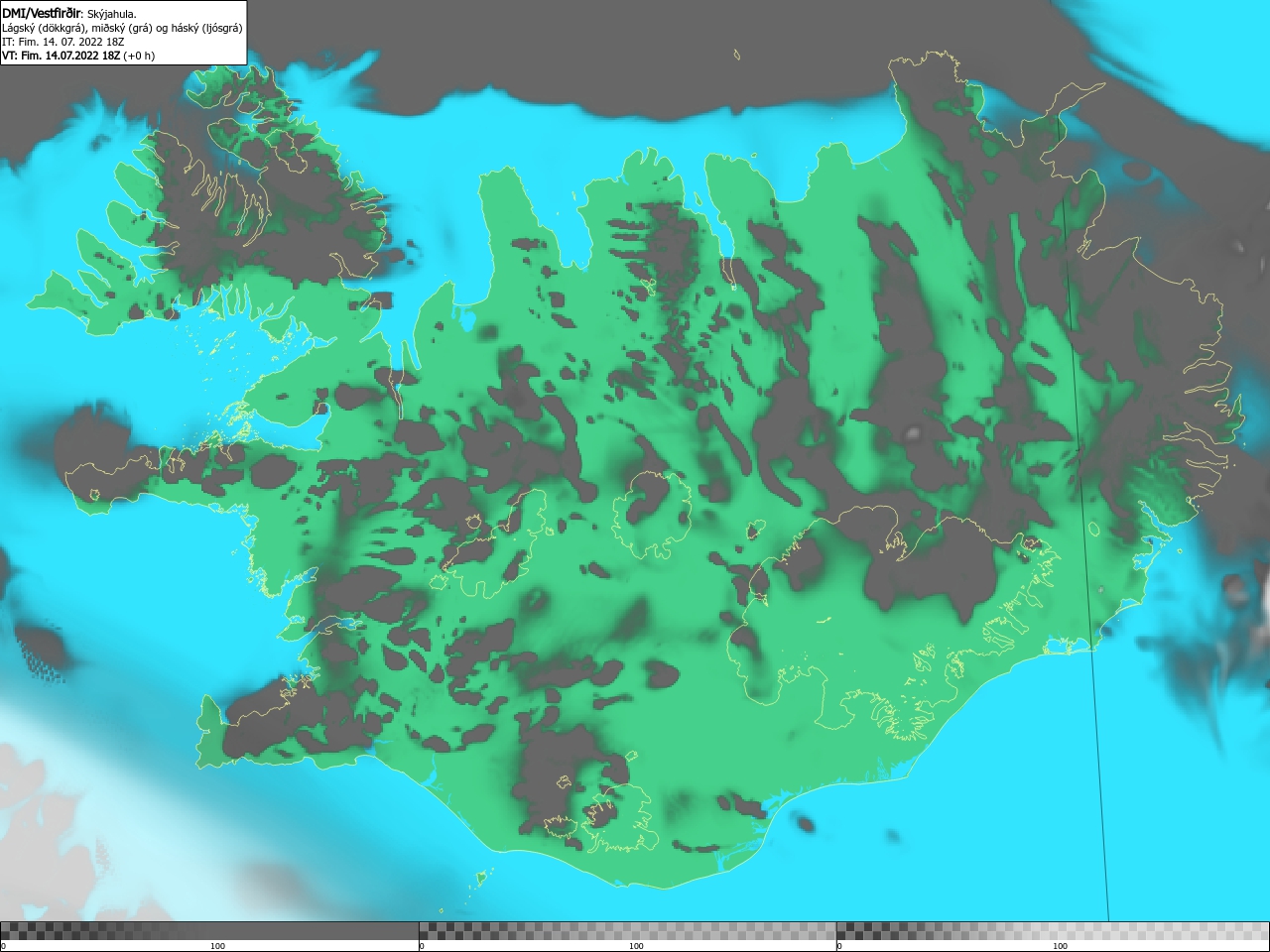Click the dark gray low-cloud scale bar
This screenshot has height=952, width=1270.
pyautogui.click(x=209, y=931)
